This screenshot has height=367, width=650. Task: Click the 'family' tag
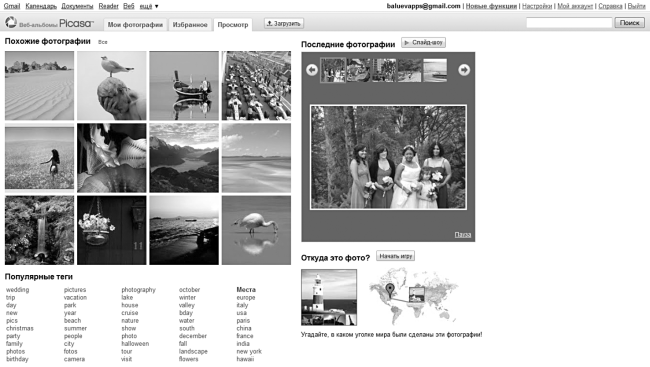pyautogui.click(x=14, y=343)
